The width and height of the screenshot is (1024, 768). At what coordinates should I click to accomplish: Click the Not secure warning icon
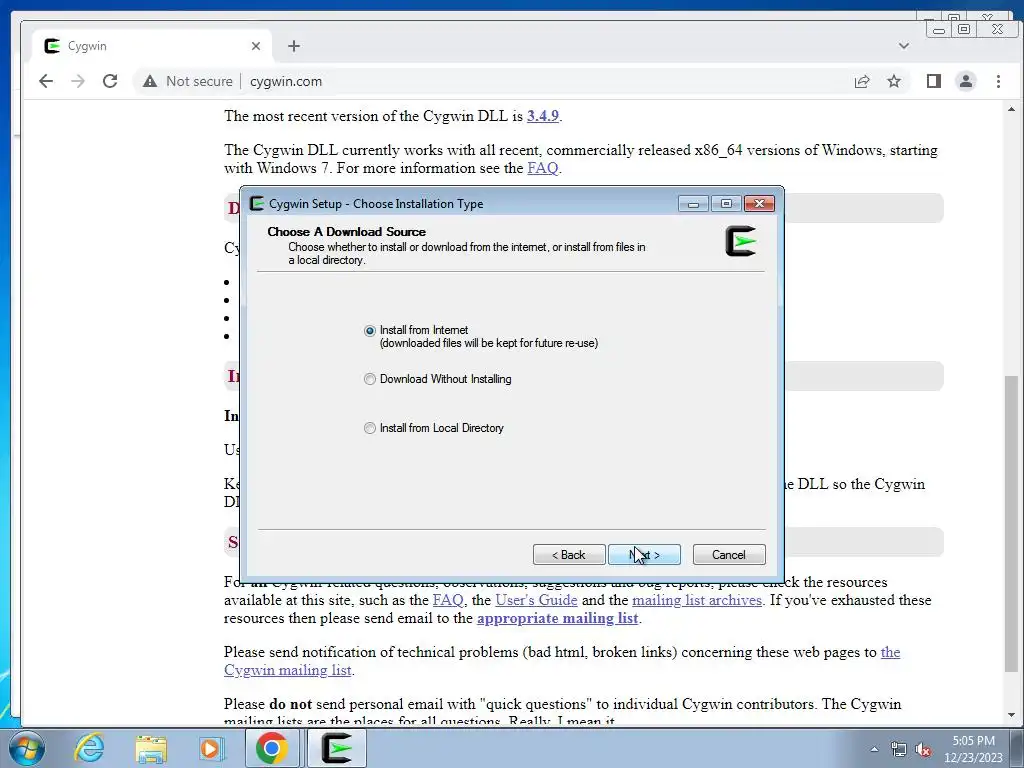pyautogui.click(x=150, y=81)
